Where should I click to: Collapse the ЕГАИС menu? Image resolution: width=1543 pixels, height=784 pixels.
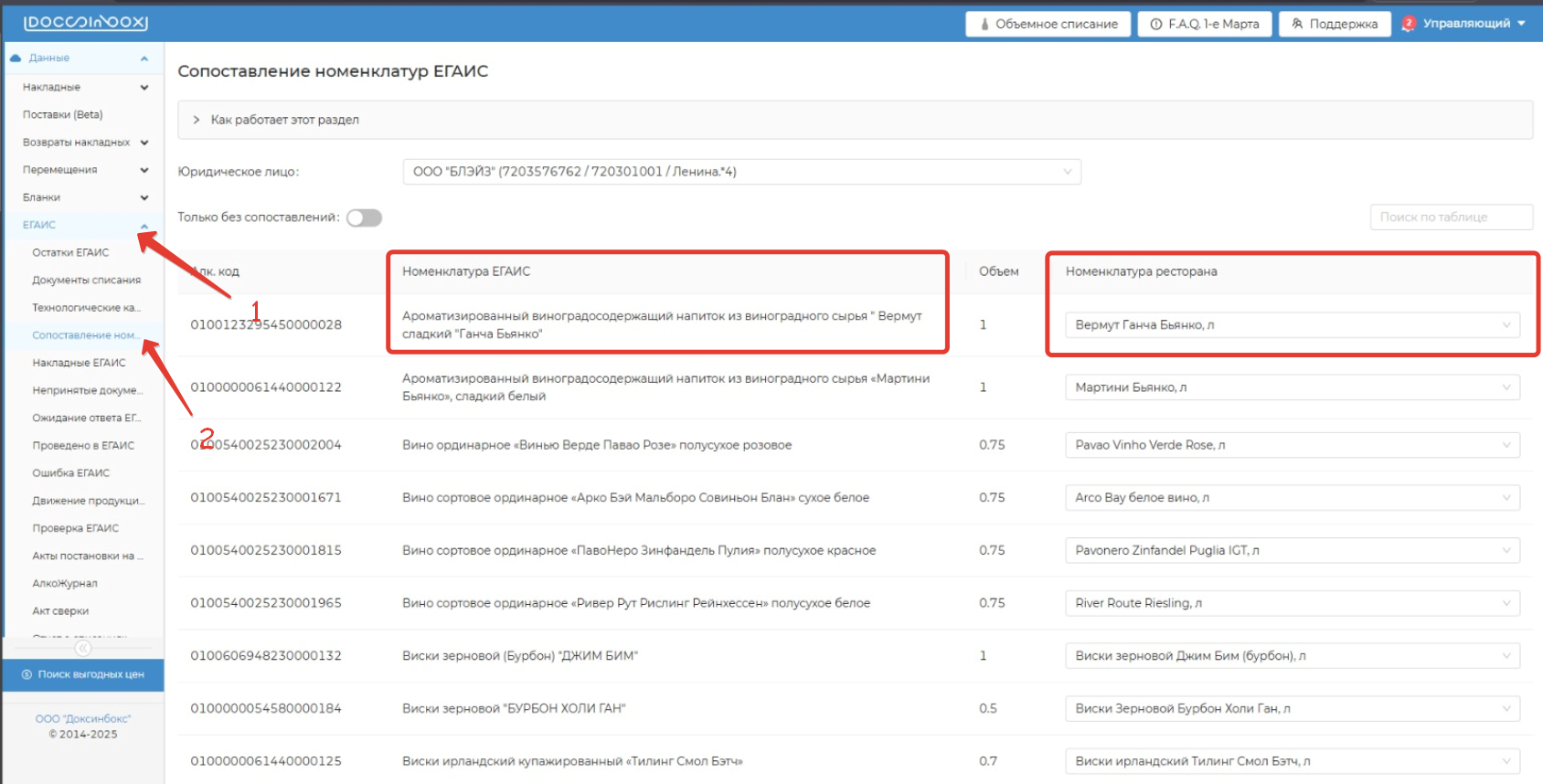coord(144,226)
